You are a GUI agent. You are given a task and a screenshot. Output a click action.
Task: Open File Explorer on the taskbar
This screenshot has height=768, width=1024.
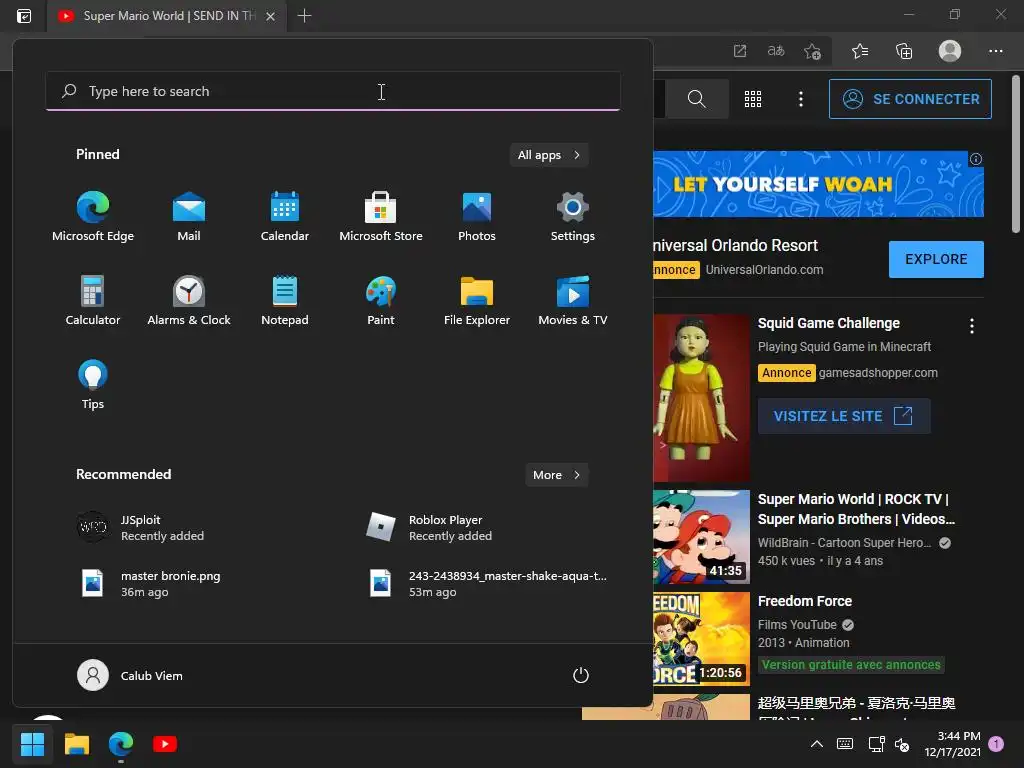click(76, 744)
